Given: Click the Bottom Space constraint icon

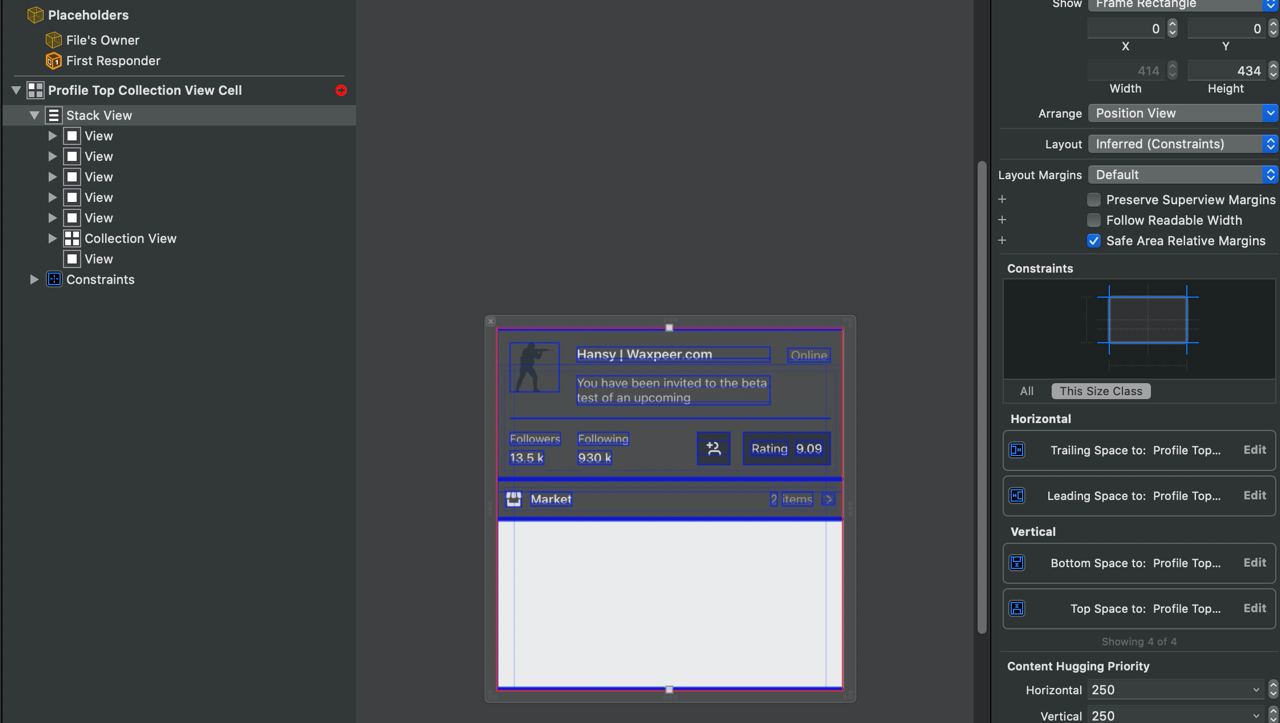Looking at the screenshot, I should pos(1017,563).
